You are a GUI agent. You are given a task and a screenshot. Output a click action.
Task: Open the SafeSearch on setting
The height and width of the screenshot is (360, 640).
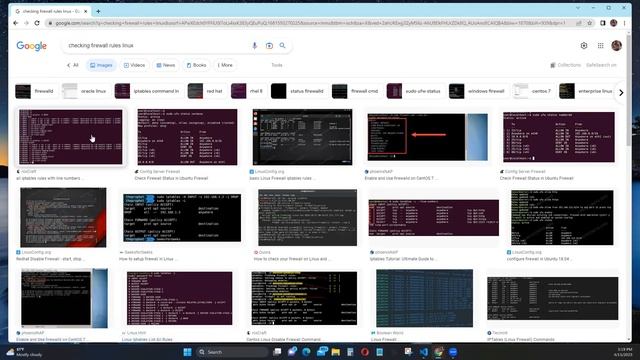pyautogui.click(x=601, y=65)
